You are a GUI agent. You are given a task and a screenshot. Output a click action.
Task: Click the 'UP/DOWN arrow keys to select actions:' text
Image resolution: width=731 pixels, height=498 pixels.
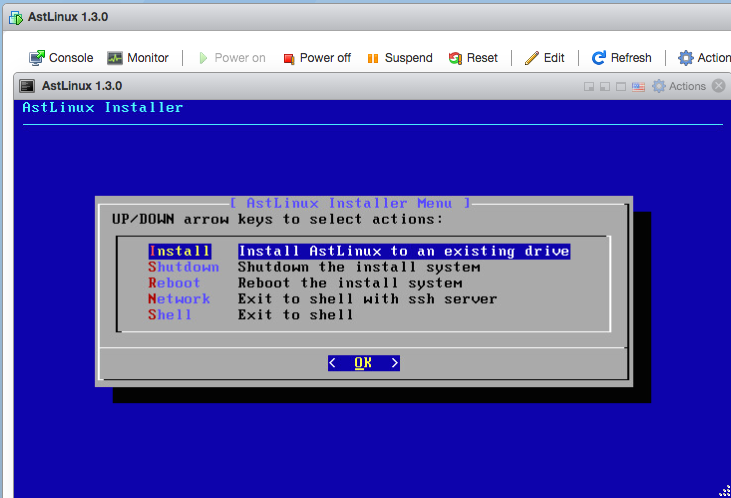277,219
